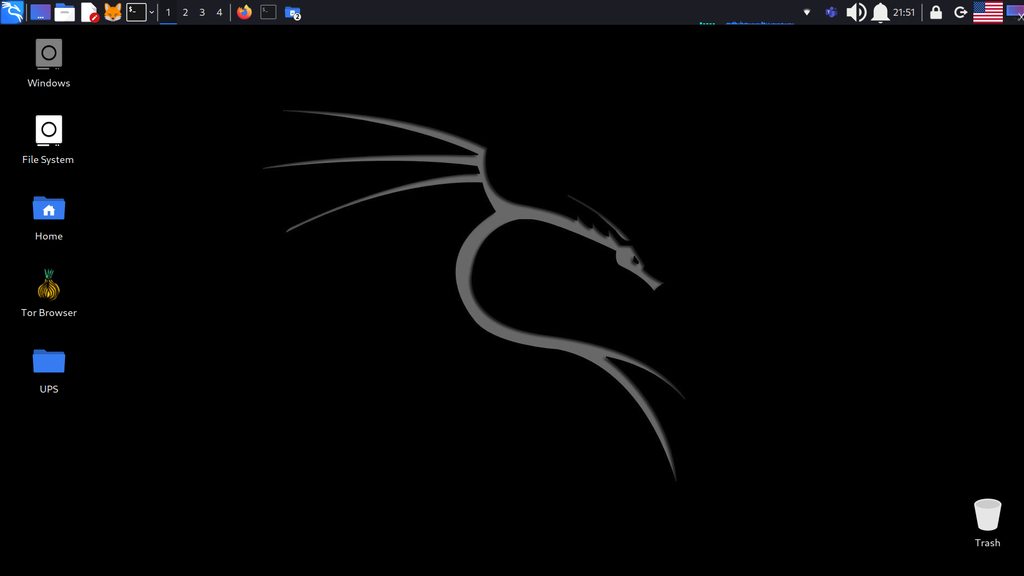
Task: Select the UPS folder on desktop
Action: tap(48, 370)
